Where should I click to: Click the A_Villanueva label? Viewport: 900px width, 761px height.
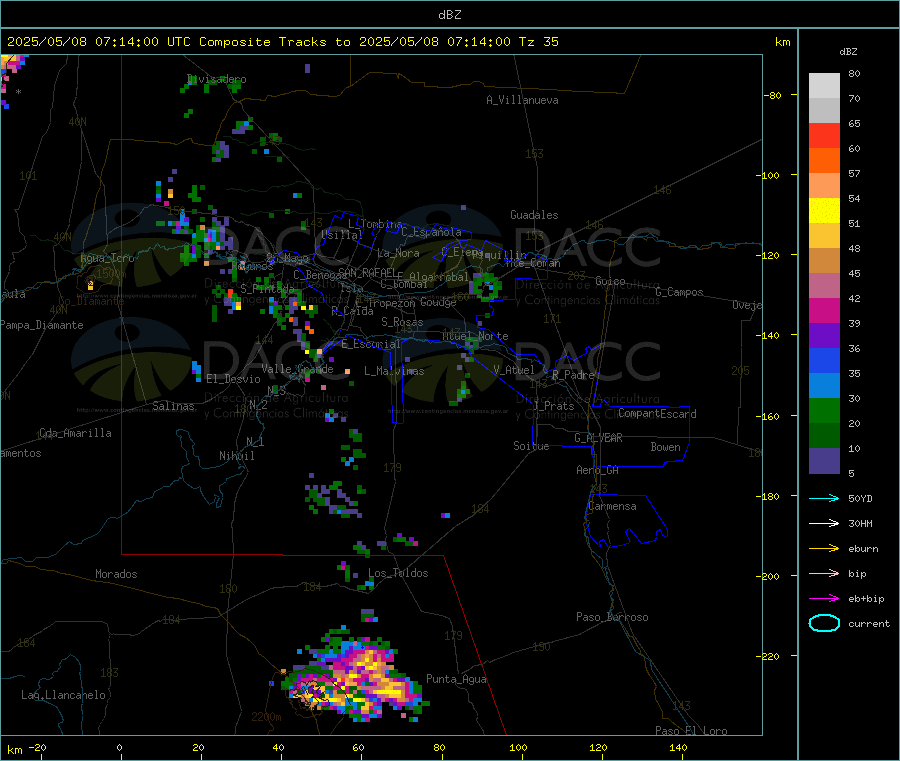click(522, 100)
